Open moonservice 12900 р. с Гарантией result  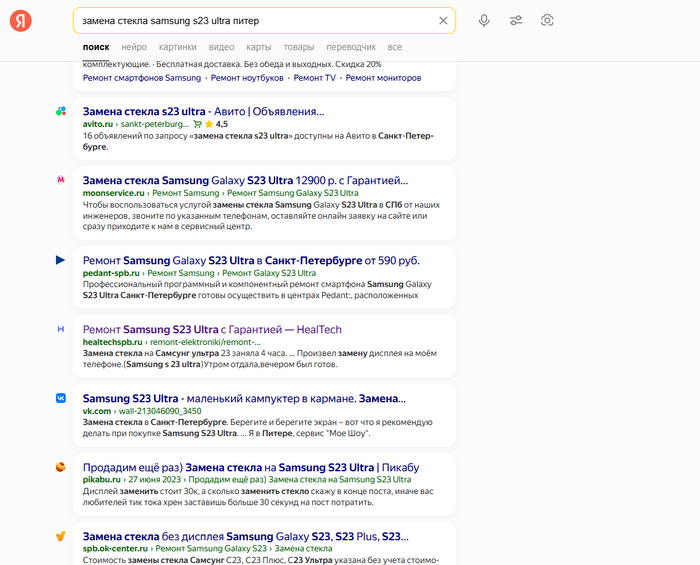point(246,180)
